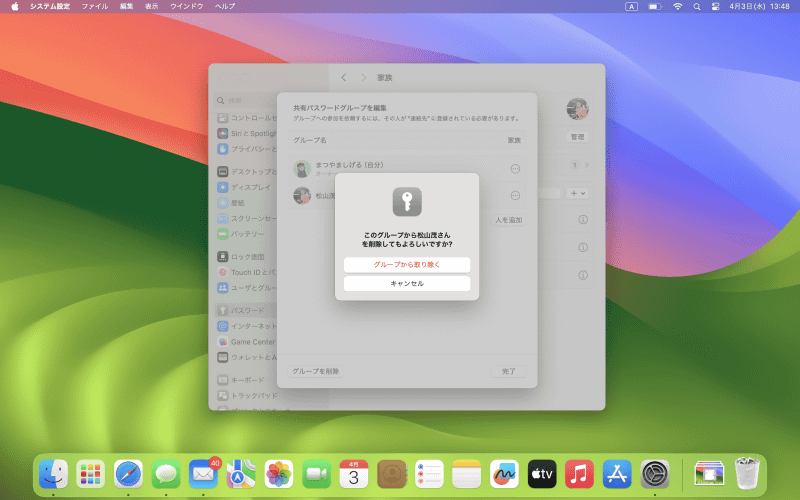Select Game Center in the sidebar
Viewport: 800px width, 500px height.
click(x=247, y=342)
